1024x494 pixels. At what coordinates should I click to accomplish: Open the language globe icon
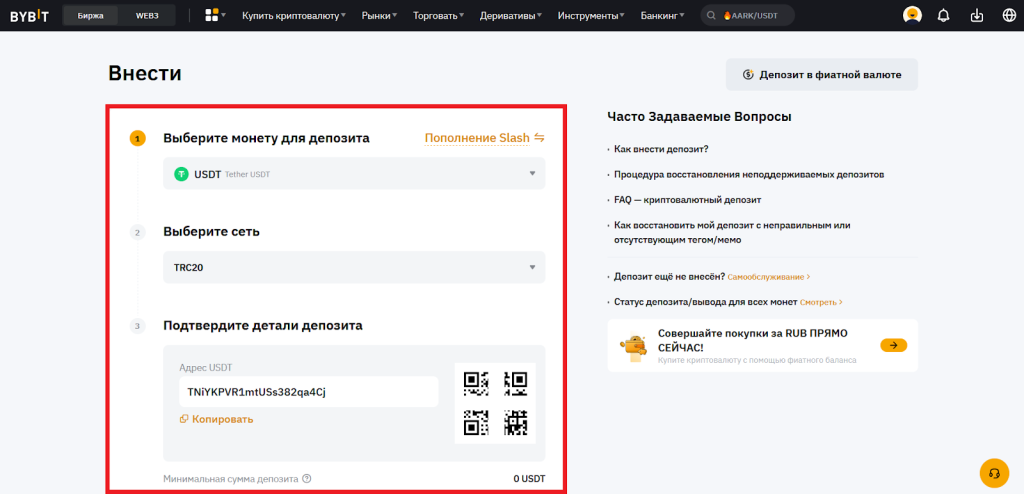pos(1008,15)
